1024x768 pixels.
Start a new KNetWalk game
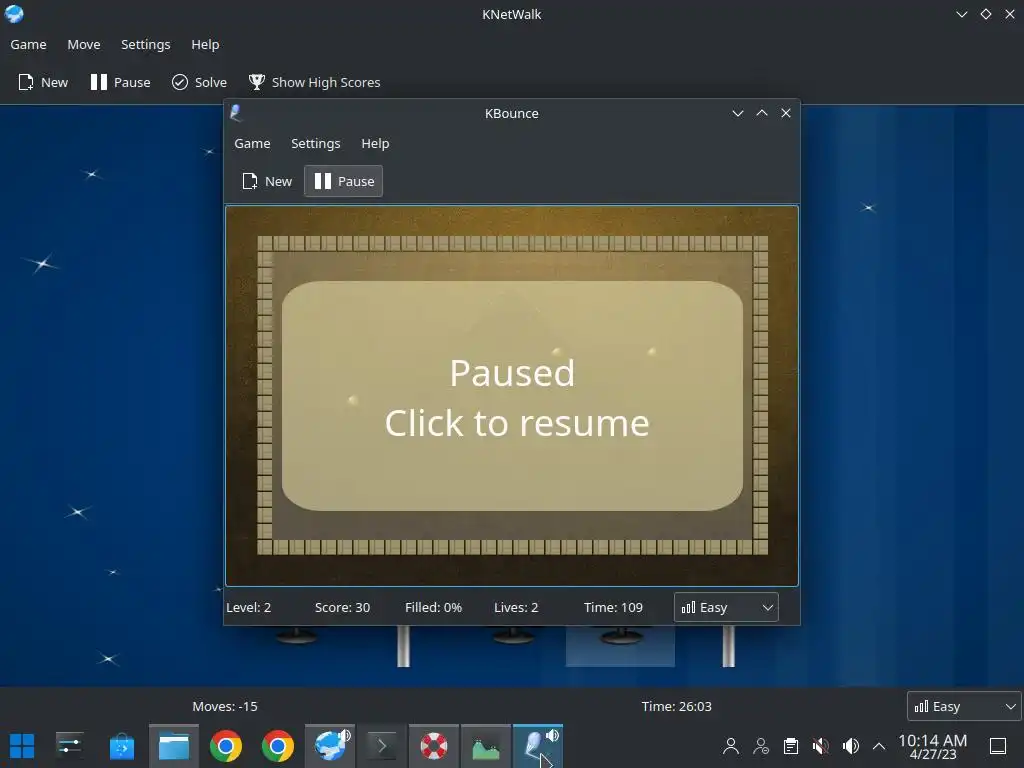(42, 82)
